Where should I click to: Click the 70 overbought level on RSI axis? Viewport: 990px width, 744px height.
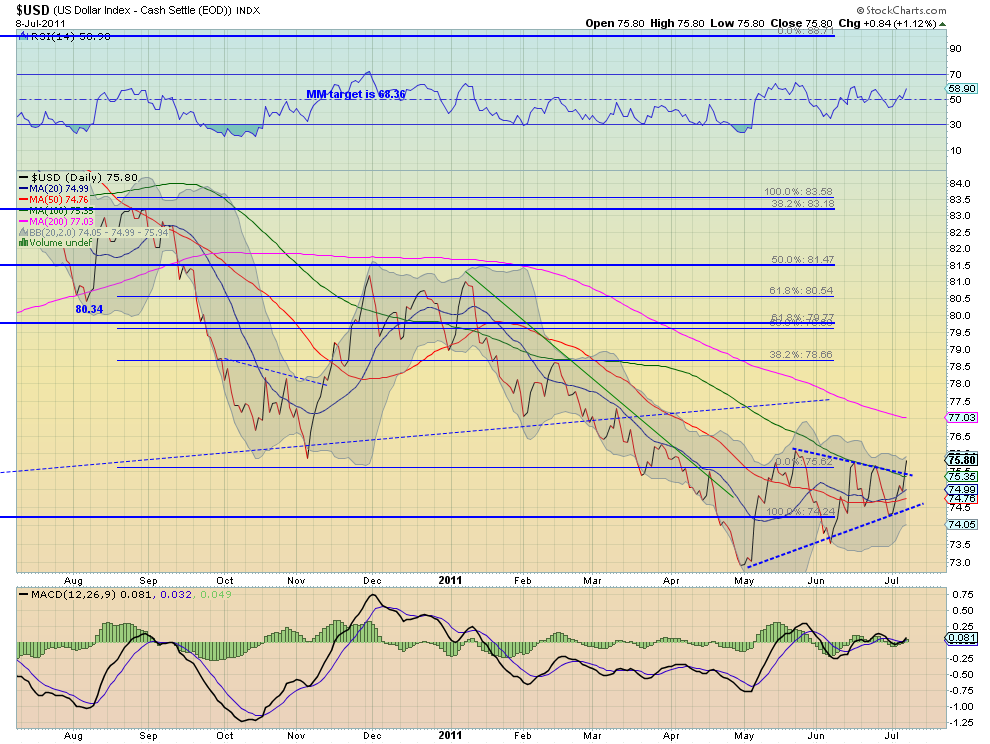955,75
